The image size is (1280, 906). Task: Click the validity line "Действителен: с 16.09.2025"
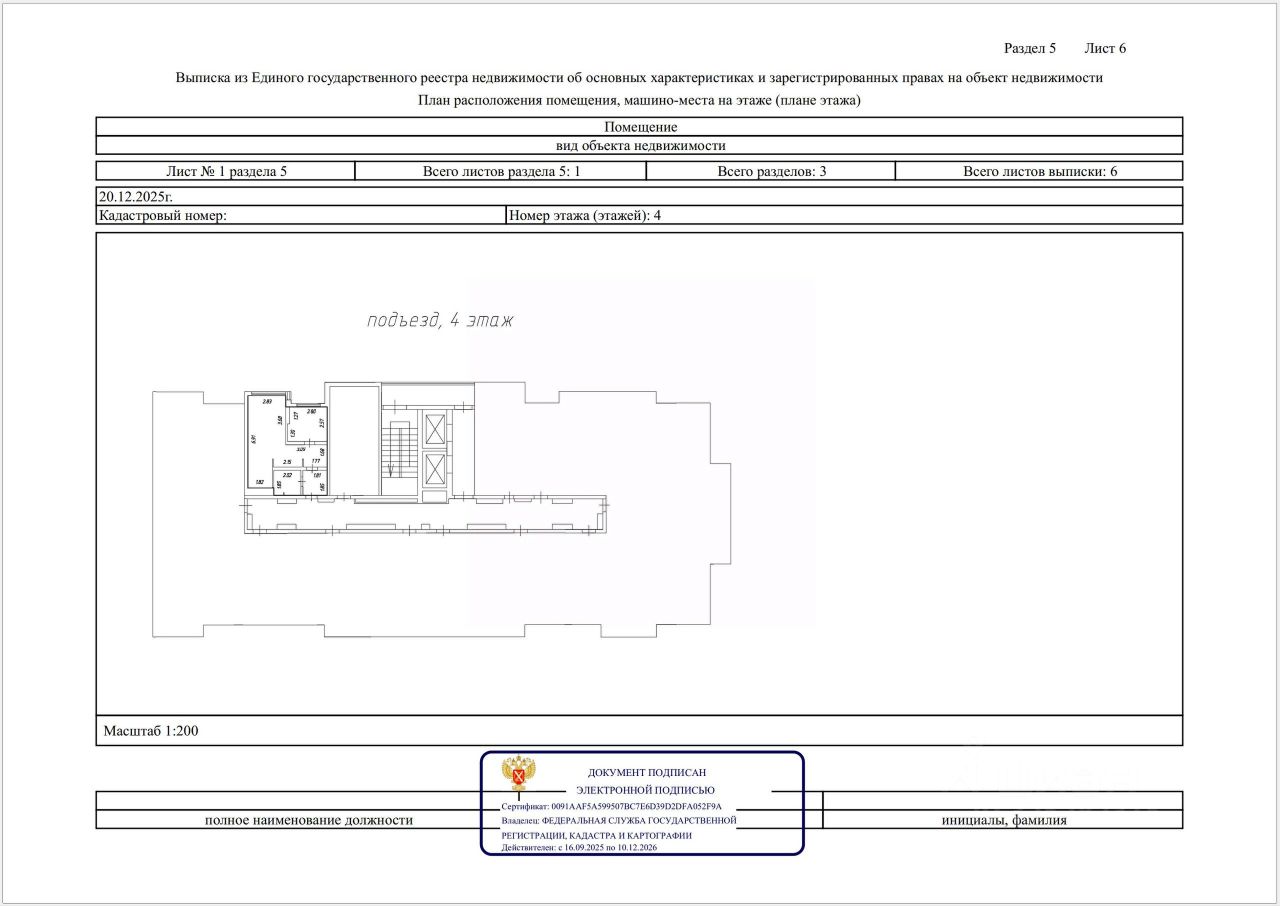tap(579, 848)
